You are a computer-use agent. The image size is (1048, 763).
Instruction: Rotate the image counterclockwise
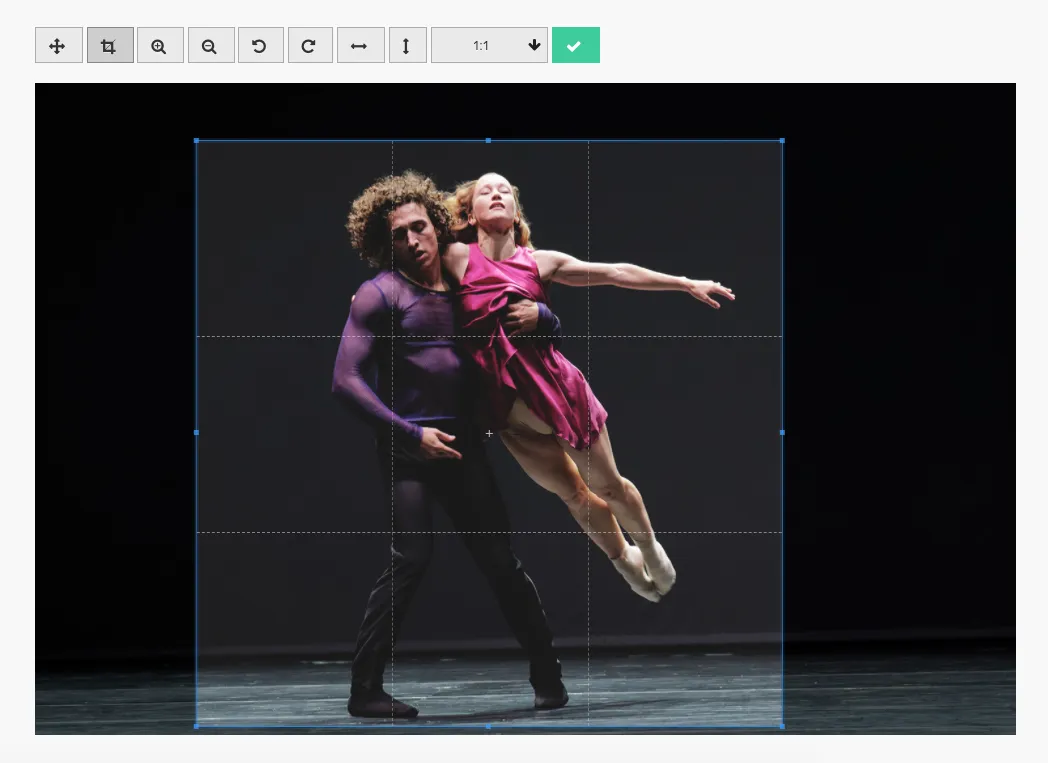[261, 45]
